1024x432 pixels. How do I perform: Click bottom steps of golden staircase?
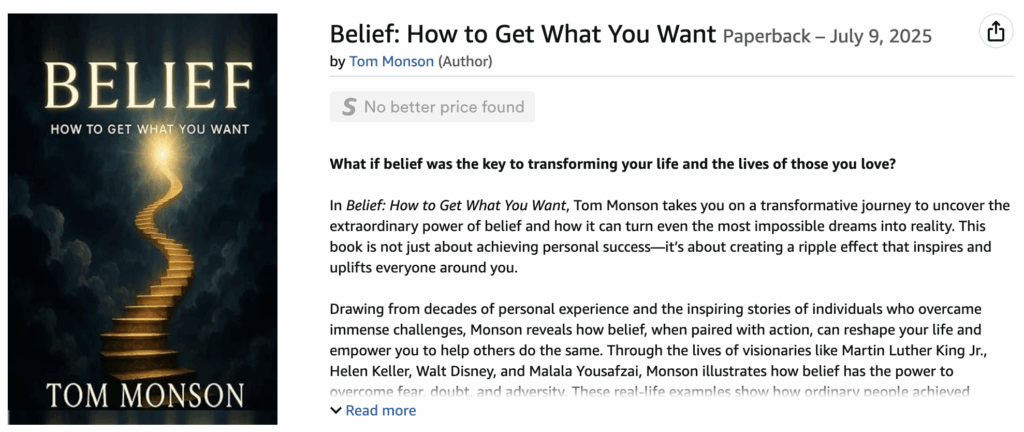130,340
